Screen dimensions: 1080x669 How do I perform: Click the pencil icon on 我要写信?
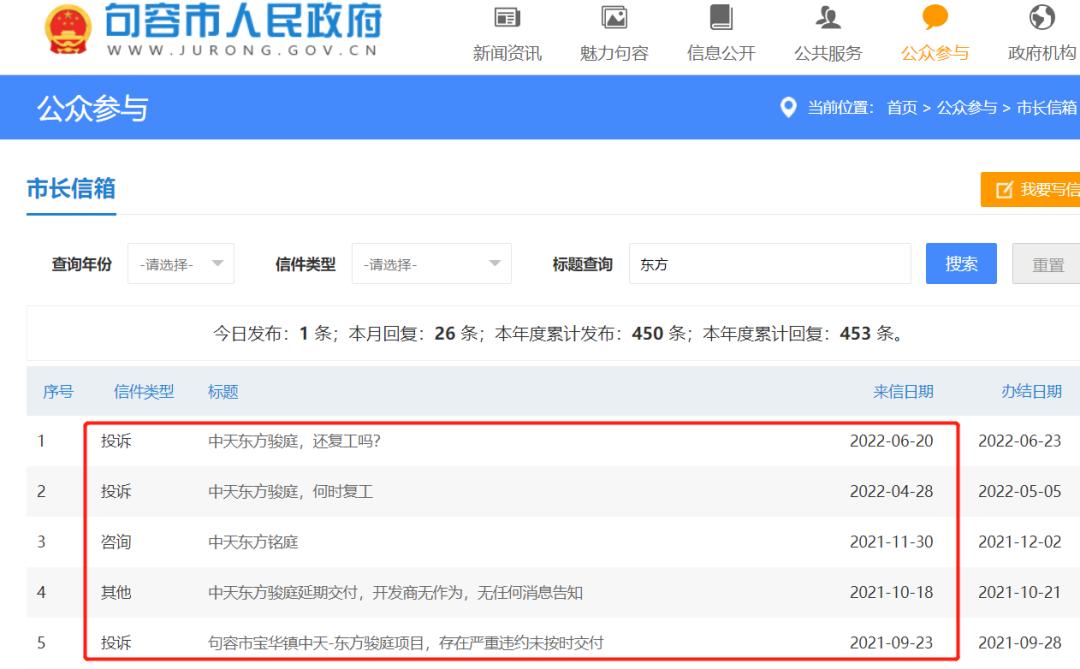pyautogui.click(x=1003, y=190)
